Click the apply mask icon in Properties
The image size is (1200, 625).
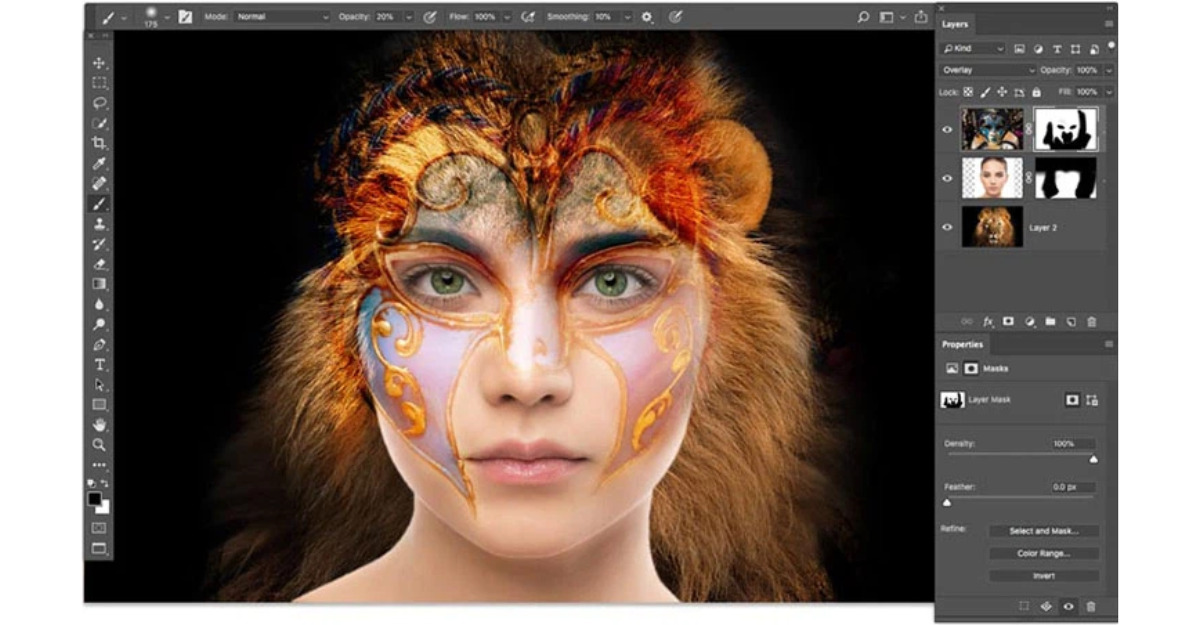[x=1046, y=606]
